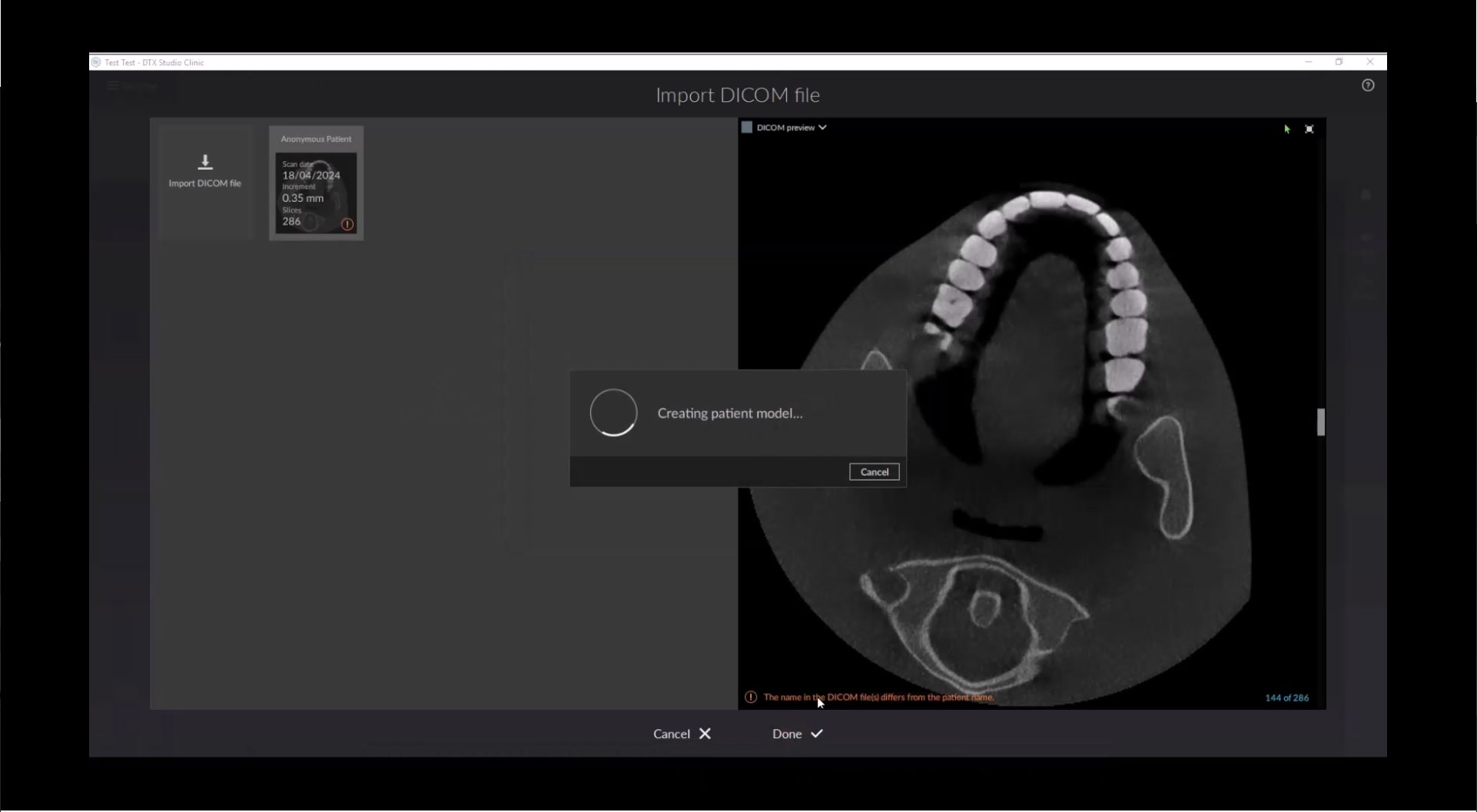Screen dimensions: 1477x812
Task: Click the DICOM name mismatch warning text
Action: point(878,698)
